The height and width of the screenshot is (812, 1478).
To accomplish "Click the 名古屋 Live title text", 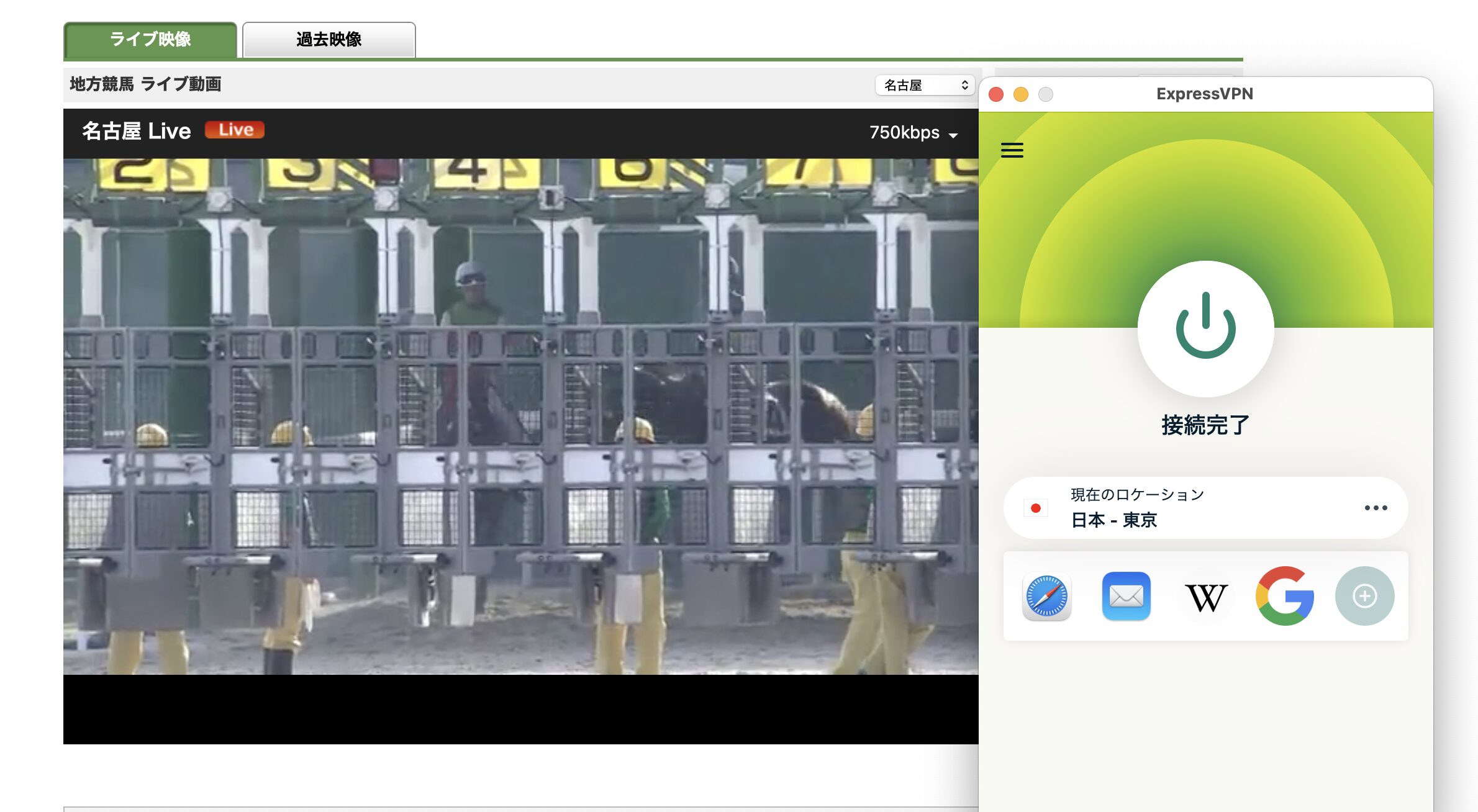I will point(137,131).
